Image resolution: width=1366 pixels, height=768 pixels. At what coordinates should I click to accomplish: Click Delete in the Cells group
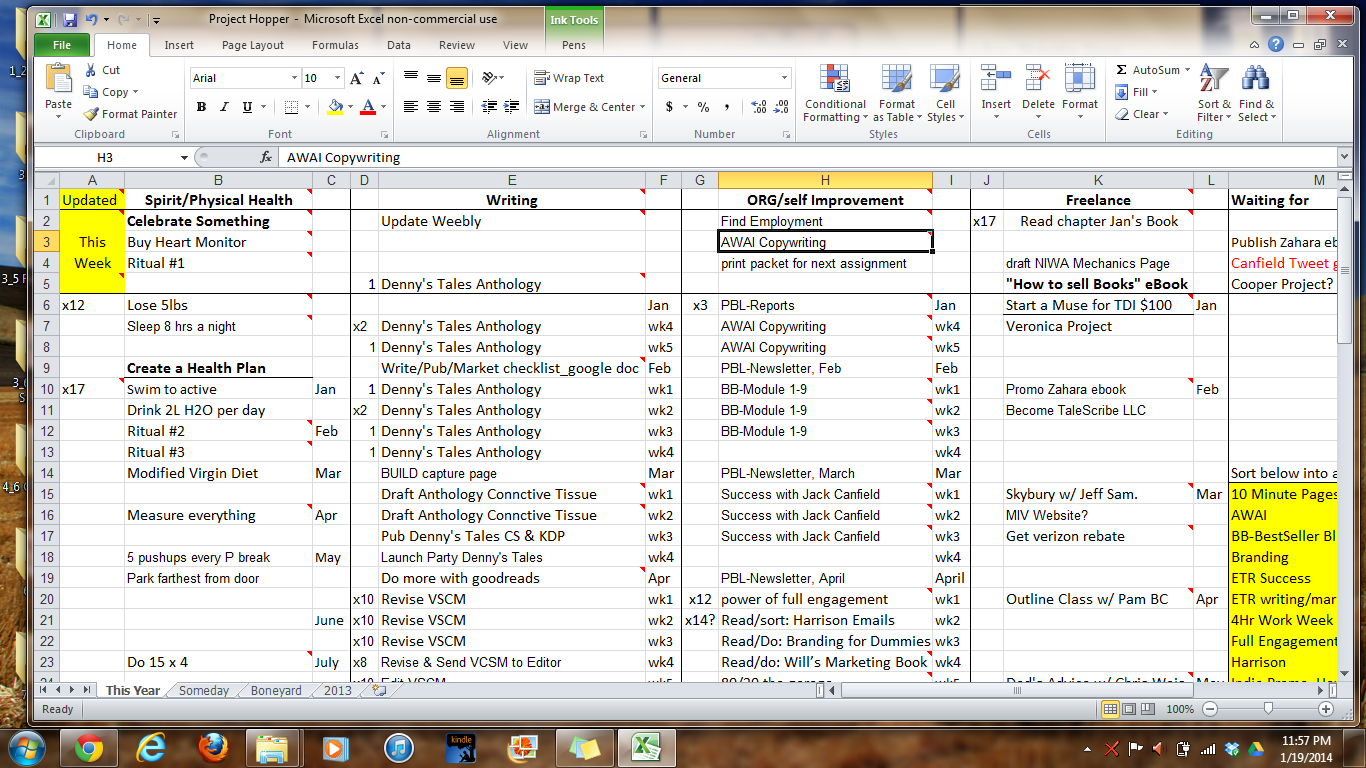[1038, 93]
